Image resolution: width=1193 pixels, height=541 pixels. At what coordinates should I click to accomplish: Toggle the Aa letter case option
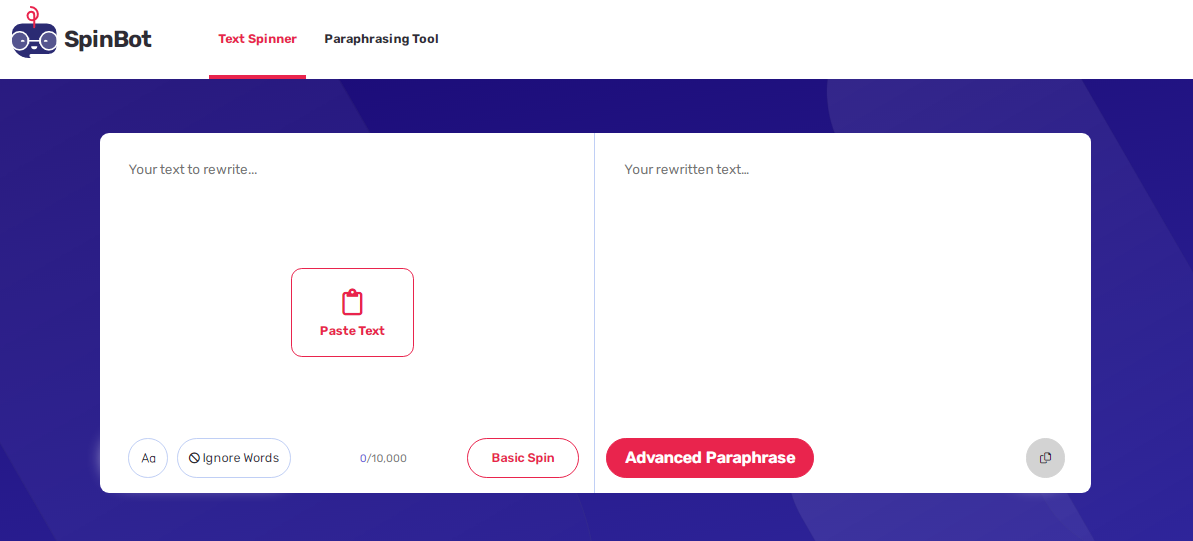tap(148, 458)
